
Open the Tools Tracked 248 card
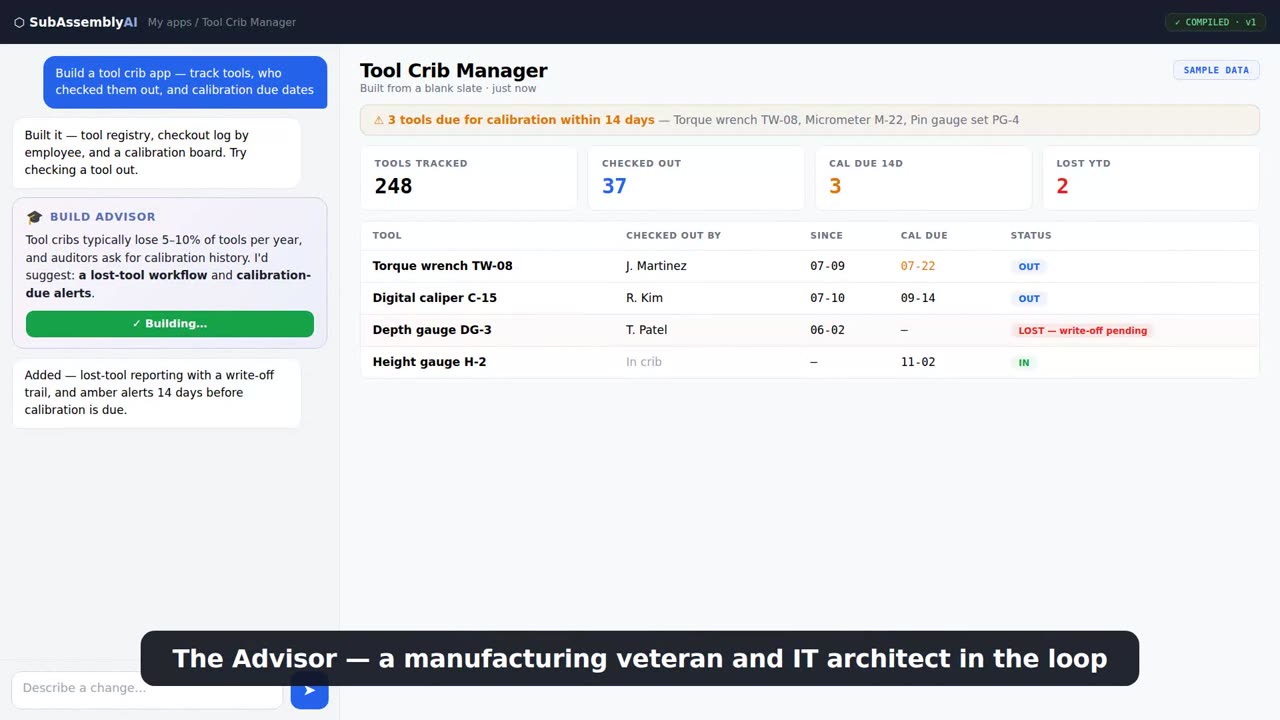pyautogui.click(x=469, y=178)
